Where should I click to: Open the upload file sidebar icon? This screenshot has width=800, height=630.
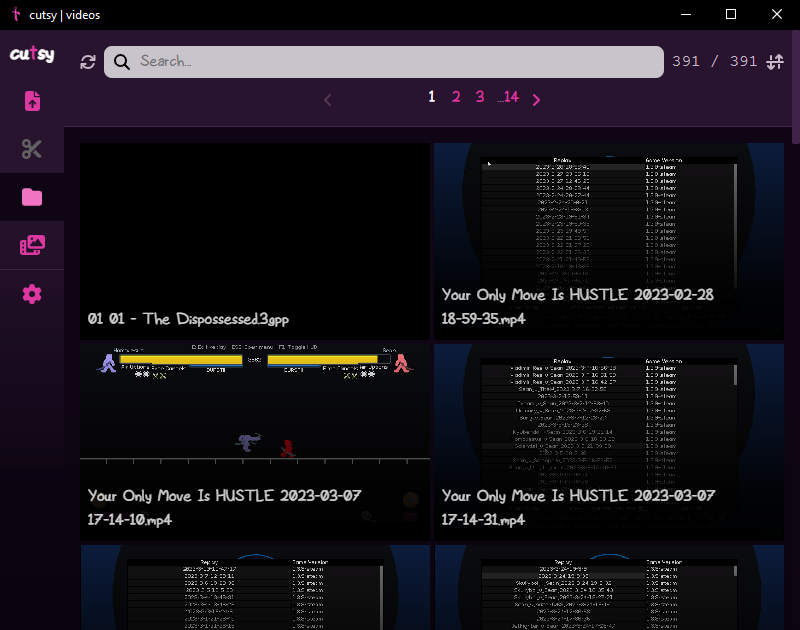tap(32, 101)
